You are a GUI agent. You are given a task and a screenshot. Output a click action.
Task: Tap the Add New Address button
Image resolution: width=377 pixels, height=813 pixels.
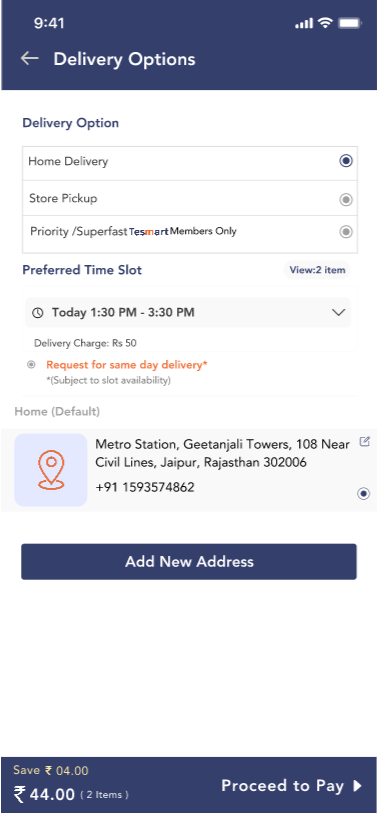[189, 562]
